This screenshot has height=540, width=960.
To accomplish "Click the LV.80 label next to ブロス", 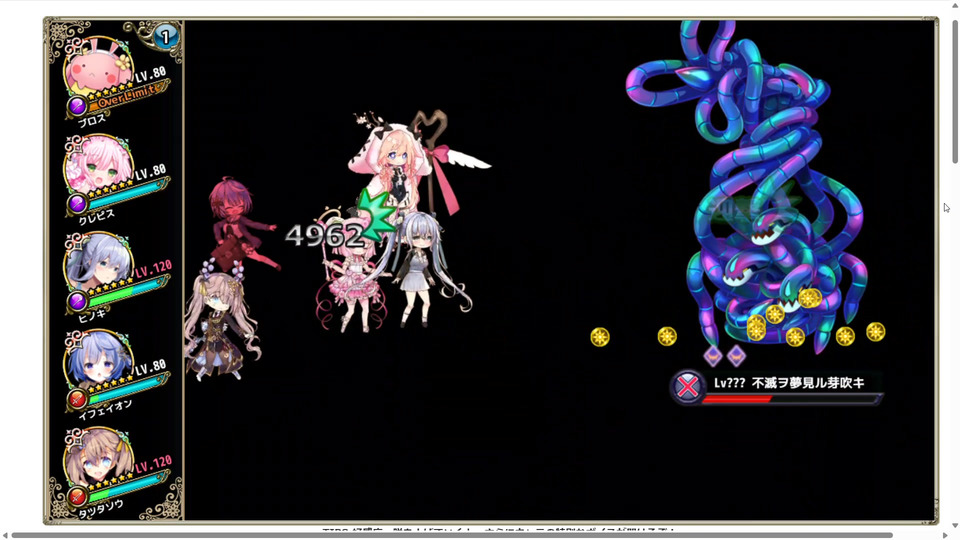I will pos(151,74).
